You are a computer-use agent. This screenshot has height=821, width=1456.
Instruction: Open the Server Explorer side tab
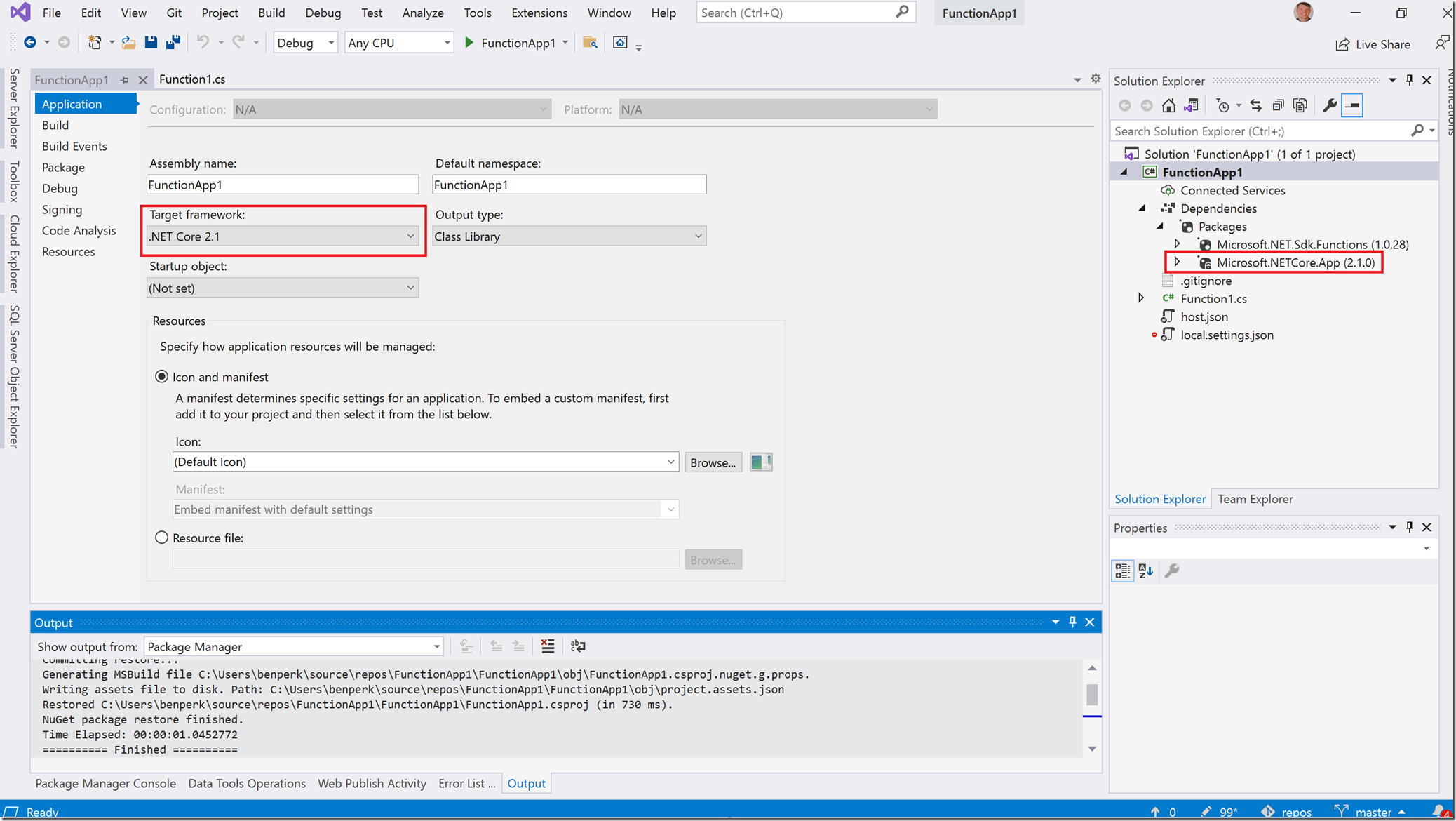tap(13, 107)
